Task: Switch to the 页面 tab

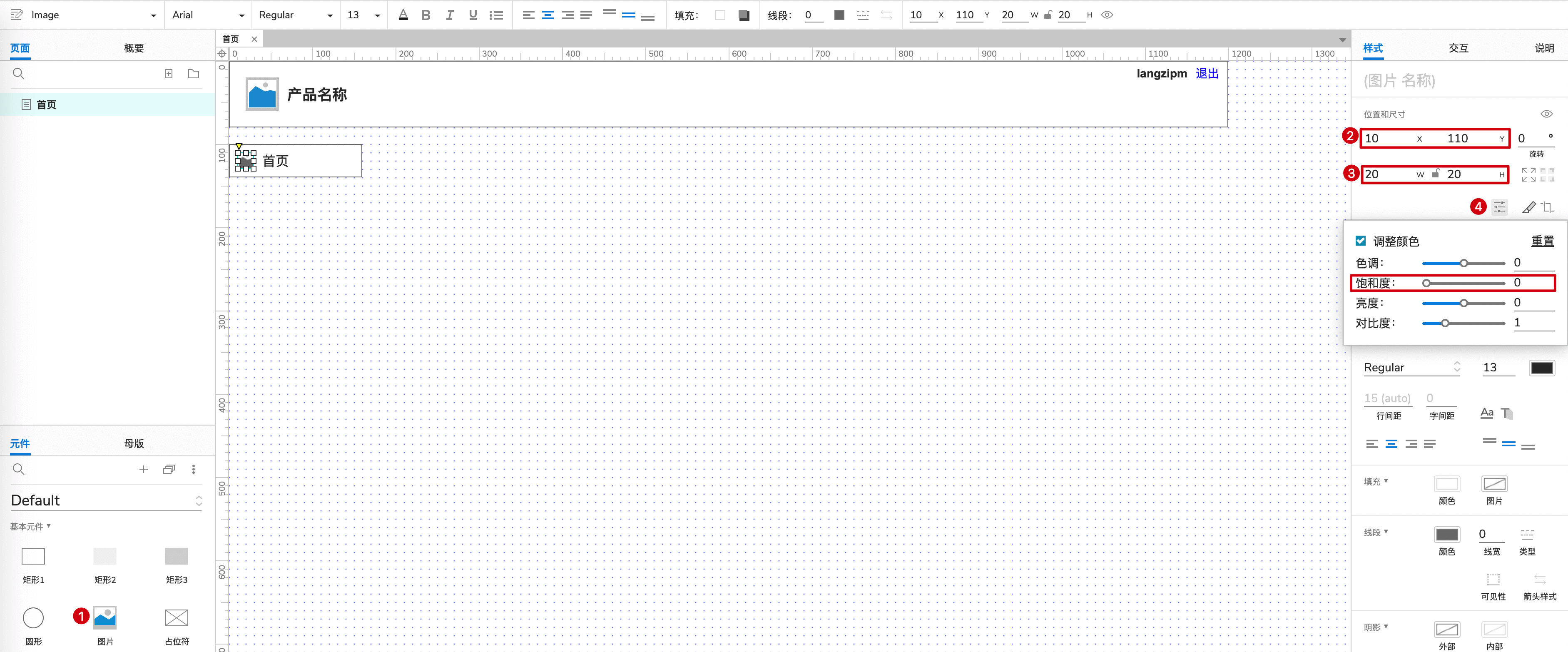Action: tap(20, 48)
